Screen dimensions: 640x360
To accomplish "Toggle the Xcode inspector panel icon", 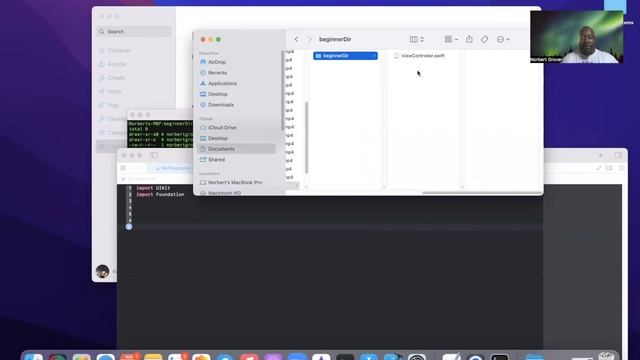I will 618,155.
